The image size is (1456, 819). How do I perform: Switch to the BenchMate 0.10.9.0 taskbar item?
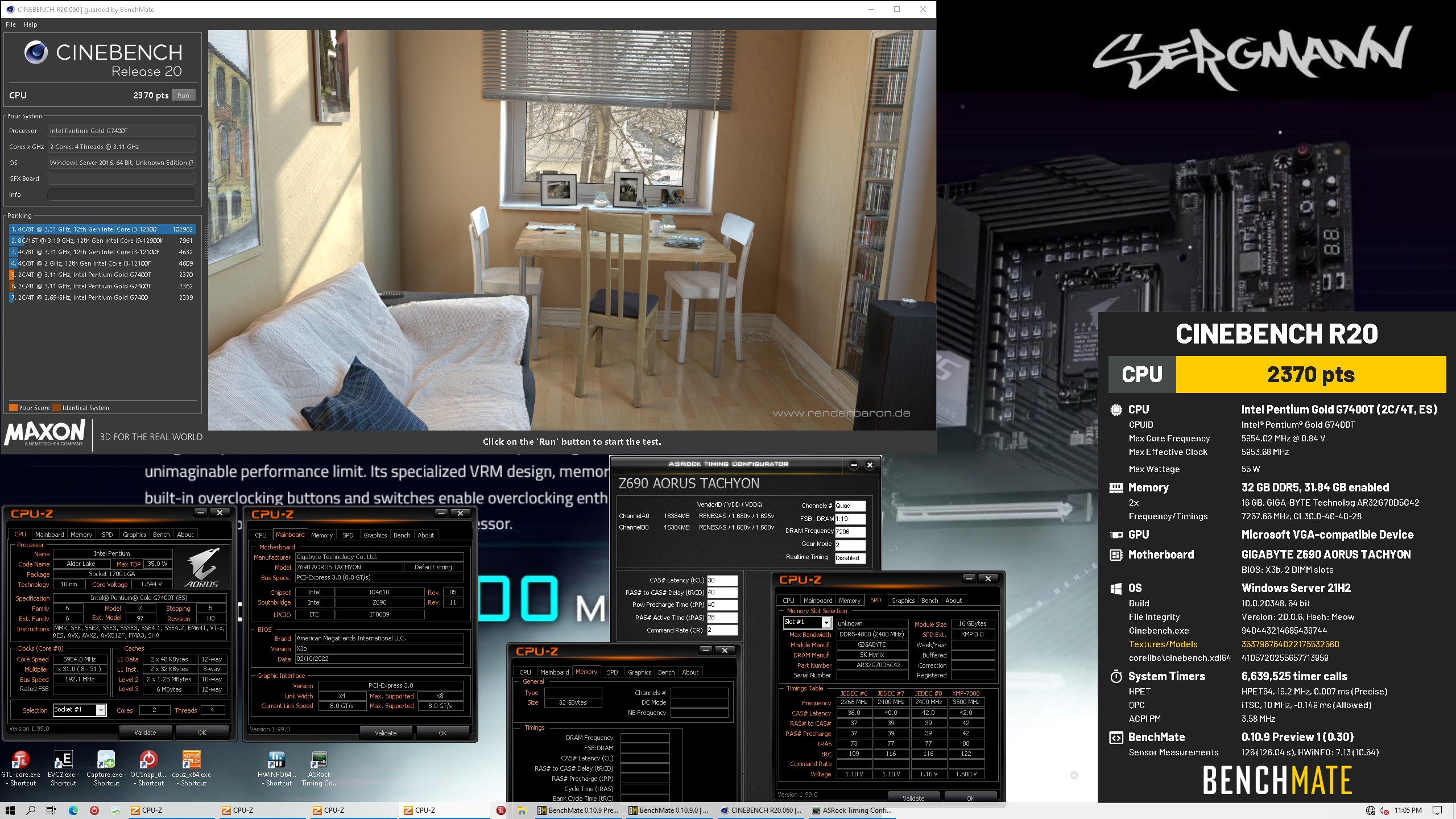pos(669,810)
